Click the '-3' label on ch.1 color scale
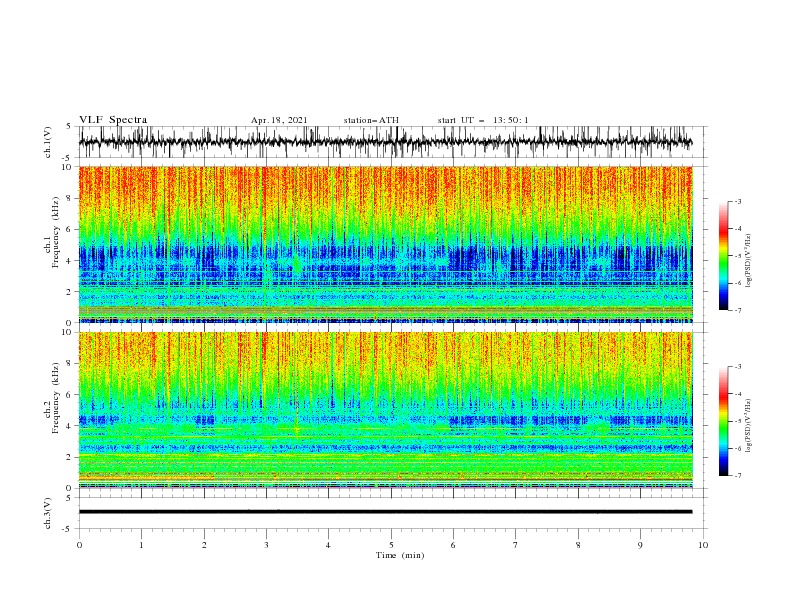The width and height of the screenshot is (792, 612). pos(737,201)
